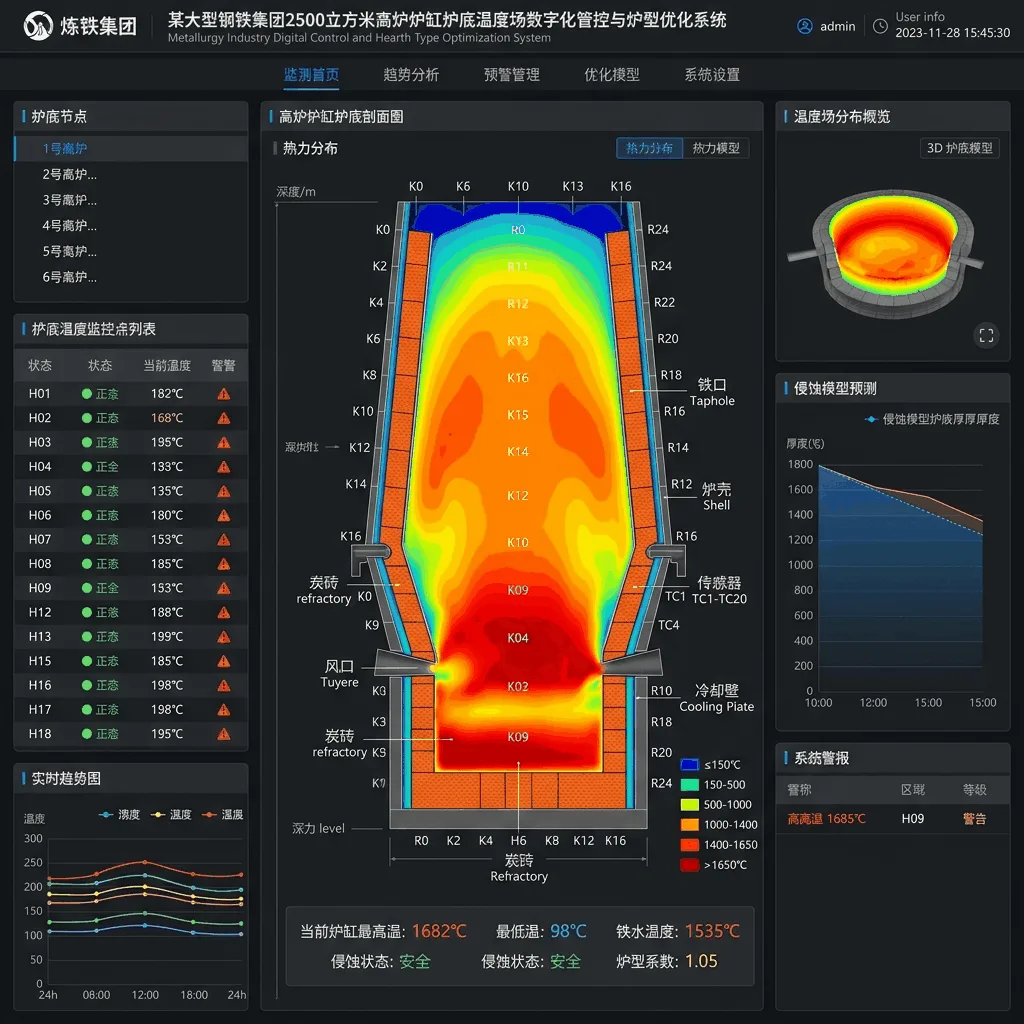Image resolution: width=1024 pixels, height=1024 pixels.
Task: Click the left Tuyere nozzle in diagram
Action: pos(406,663)
